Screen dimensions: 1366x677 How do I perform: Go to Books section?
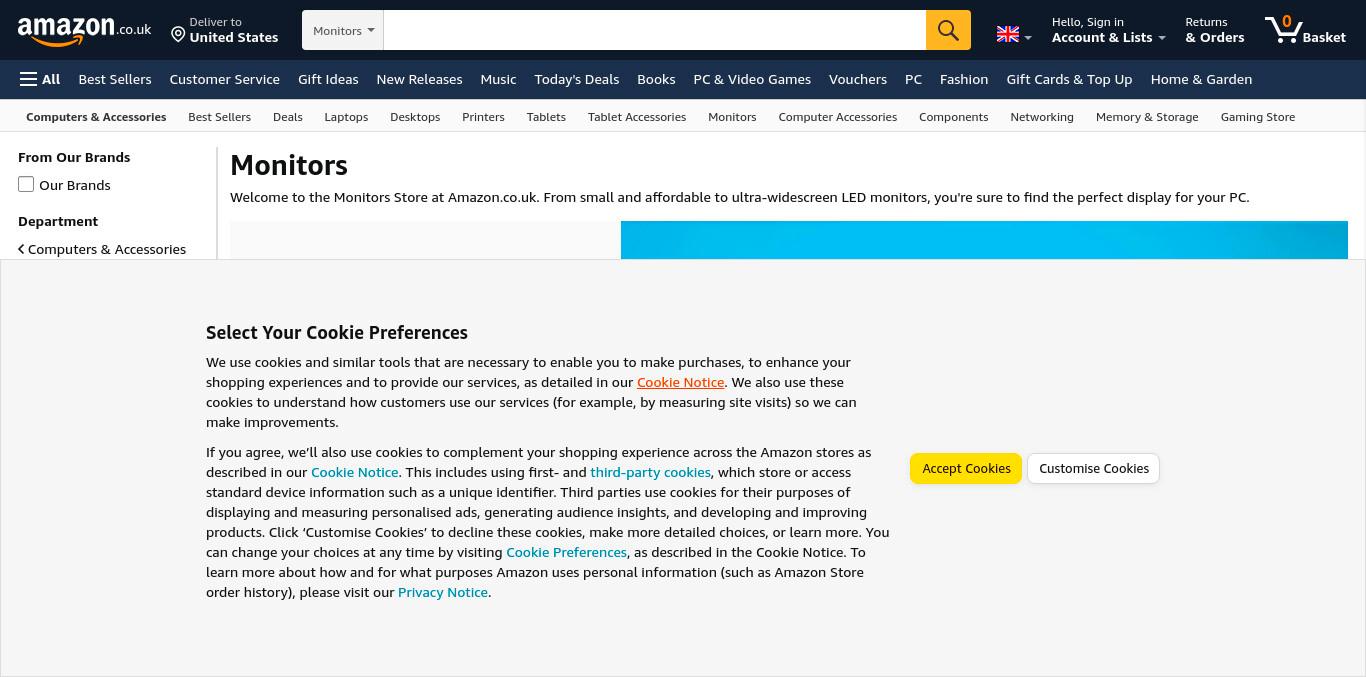[x=656, y=79]
